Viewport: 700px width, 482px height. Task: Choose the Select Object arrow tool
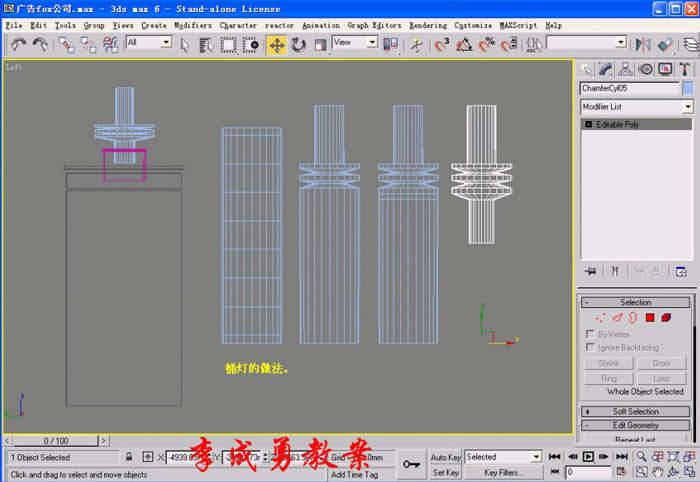[x=184, y=45]
